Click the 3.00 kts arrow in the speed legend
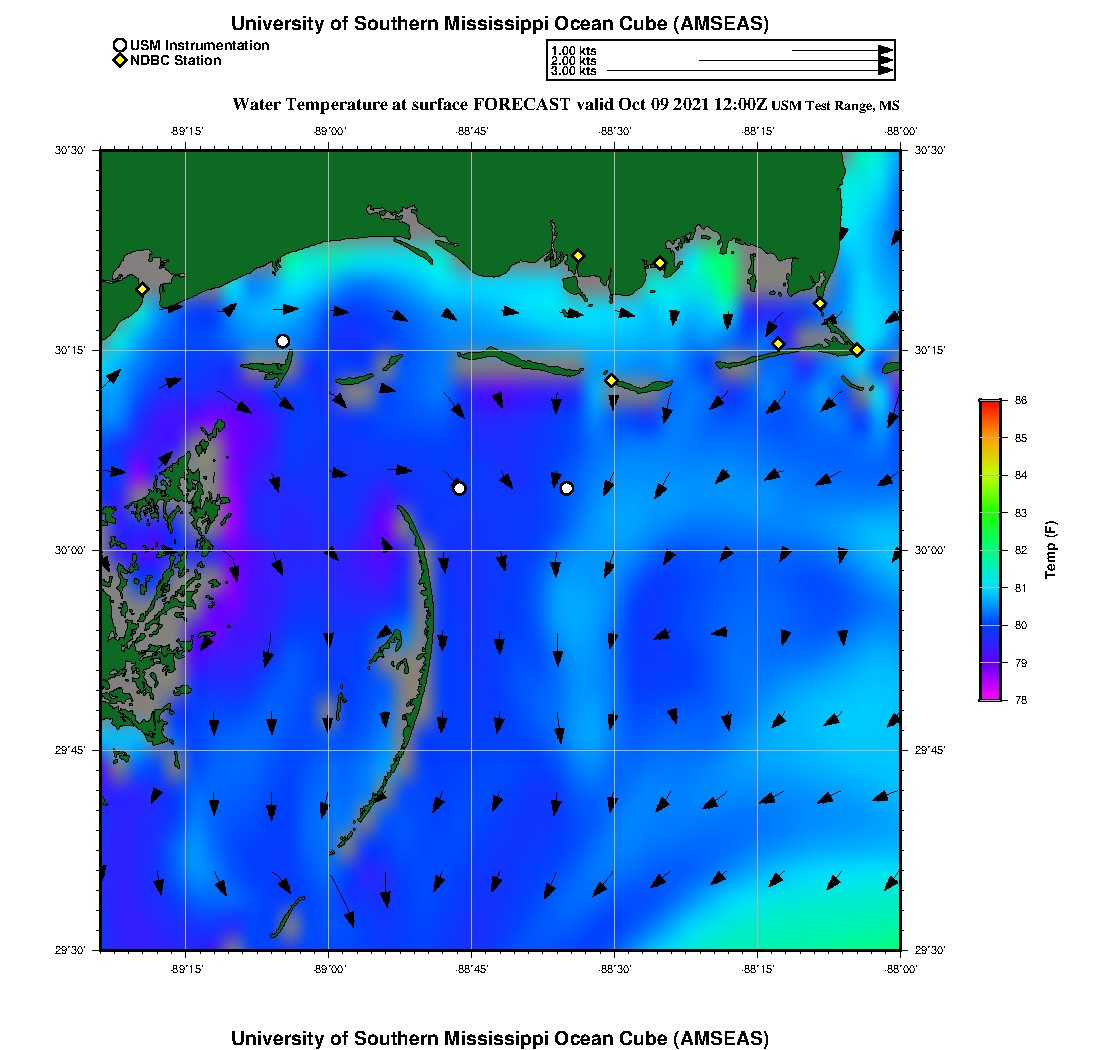Viewport: 1100px width, 1050px height. coord(748,71)
